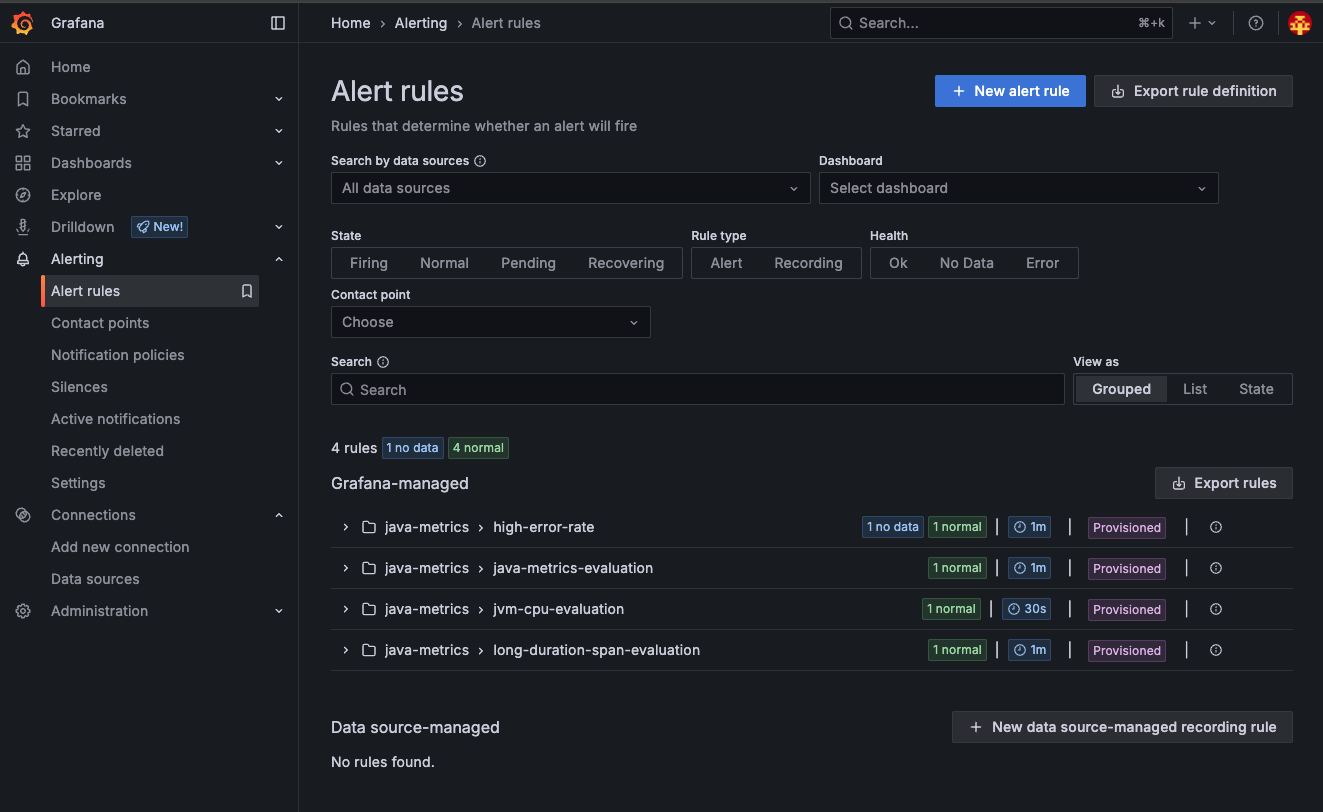The image size is (1323, 812).
Task: Expand the high-error-rate rule group
Action: (x=346, y=527)
